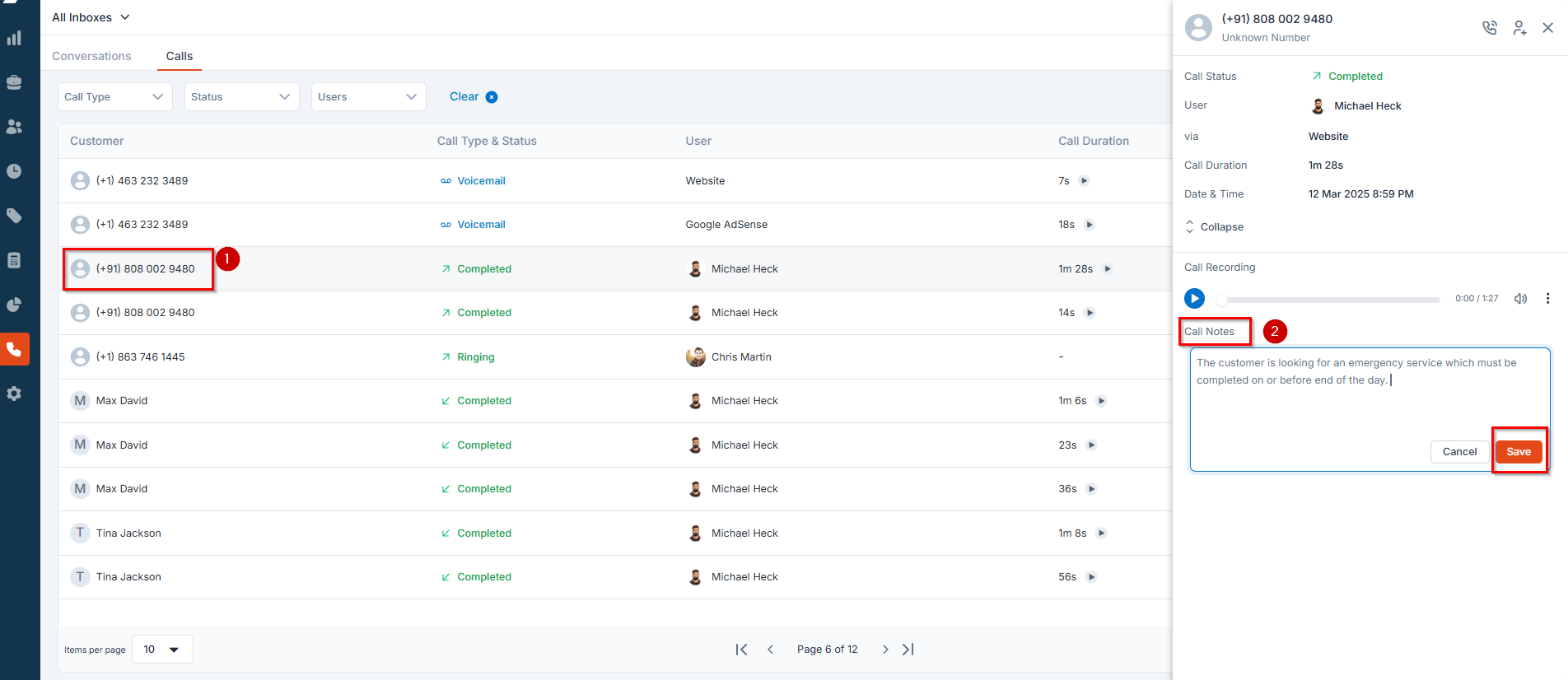Screen dimensions: 1568x680
Task: Play recording of the 1m 6s call
Action: point(1101,401)
